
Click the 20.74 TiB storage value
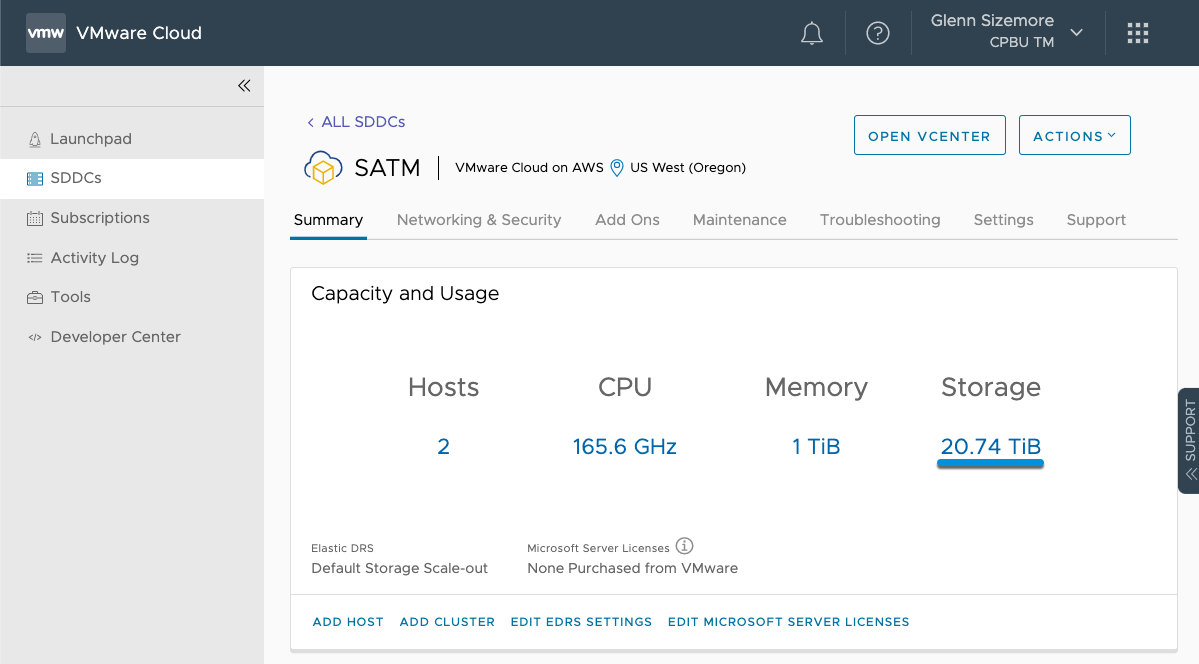pos(990,447)
